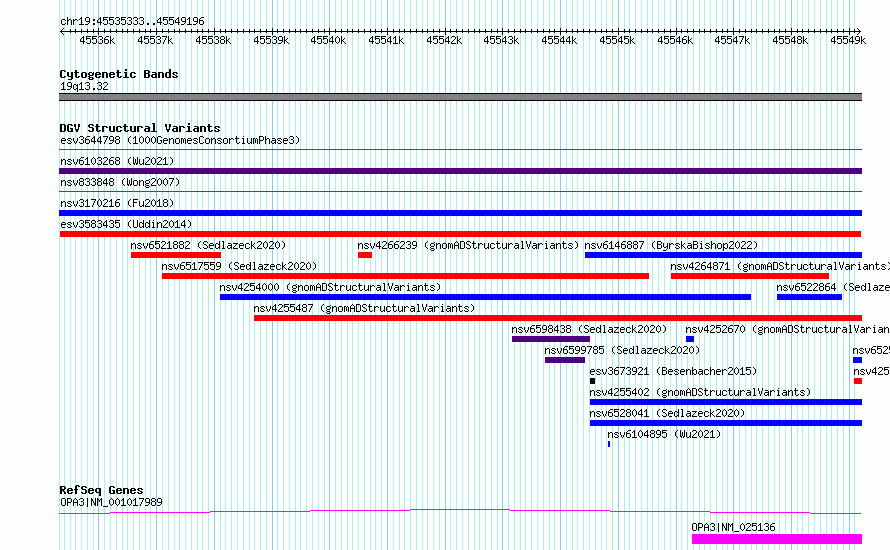Open nsv6598438 (Sedlazeck2020) variant label
This screenshot has height=550, width=890.
(589, 329)
